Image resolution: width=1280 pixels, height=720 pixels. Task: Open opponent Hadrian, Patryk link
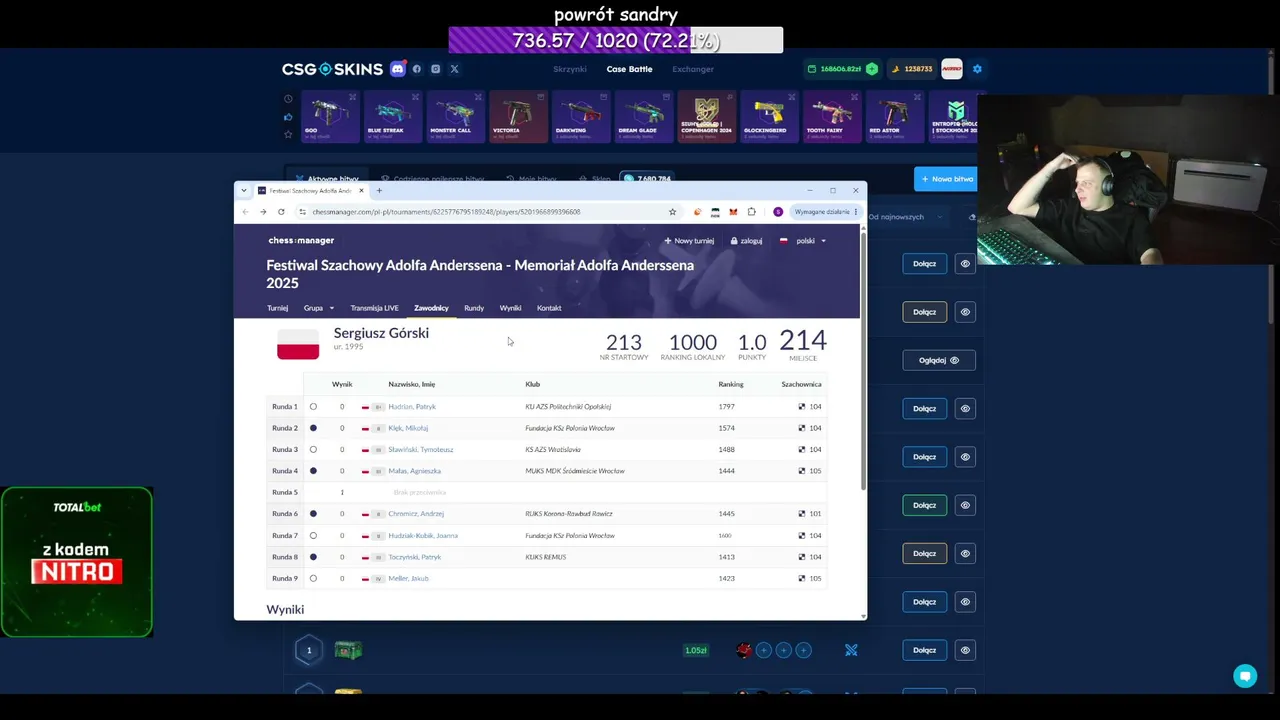(x=412, y=407)
